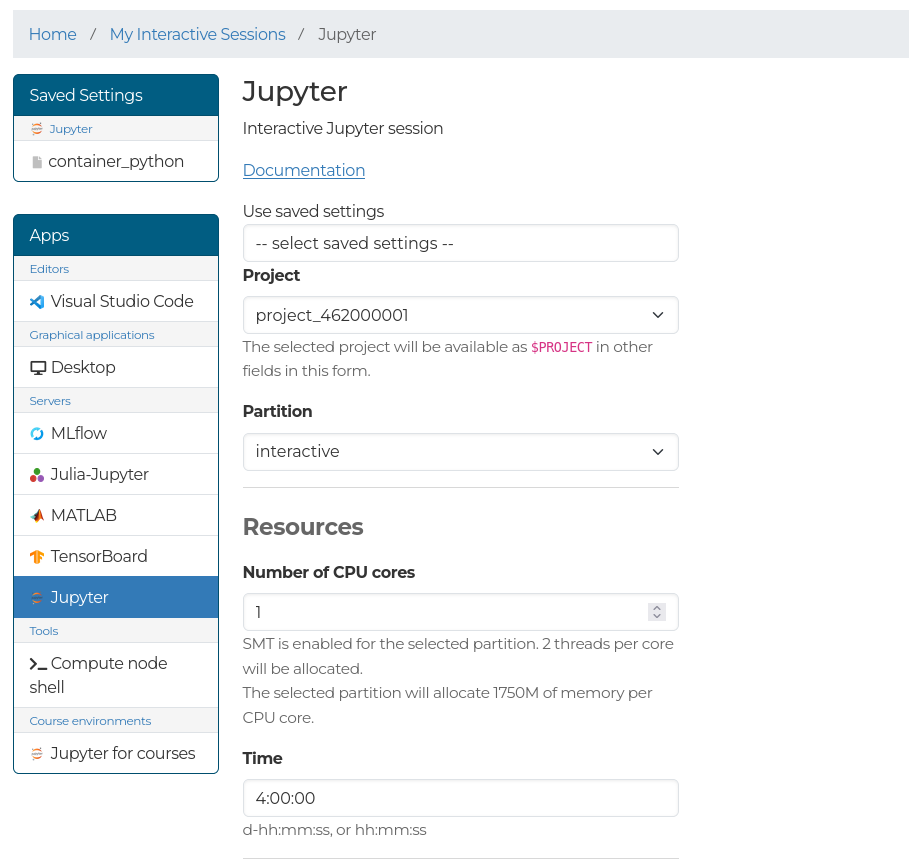Select the highlighted Jupyter app icon
The width and height of the screenshot is (917, 867).
(x=37, y=596)
